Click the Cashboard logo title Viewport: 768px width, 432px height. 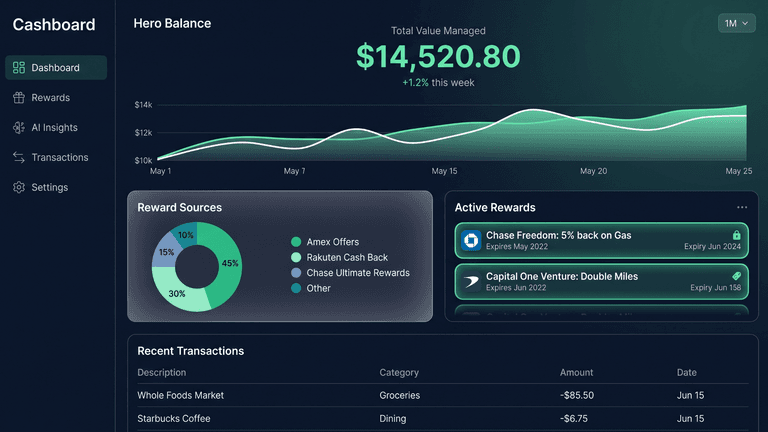click(x=54, y=24)
